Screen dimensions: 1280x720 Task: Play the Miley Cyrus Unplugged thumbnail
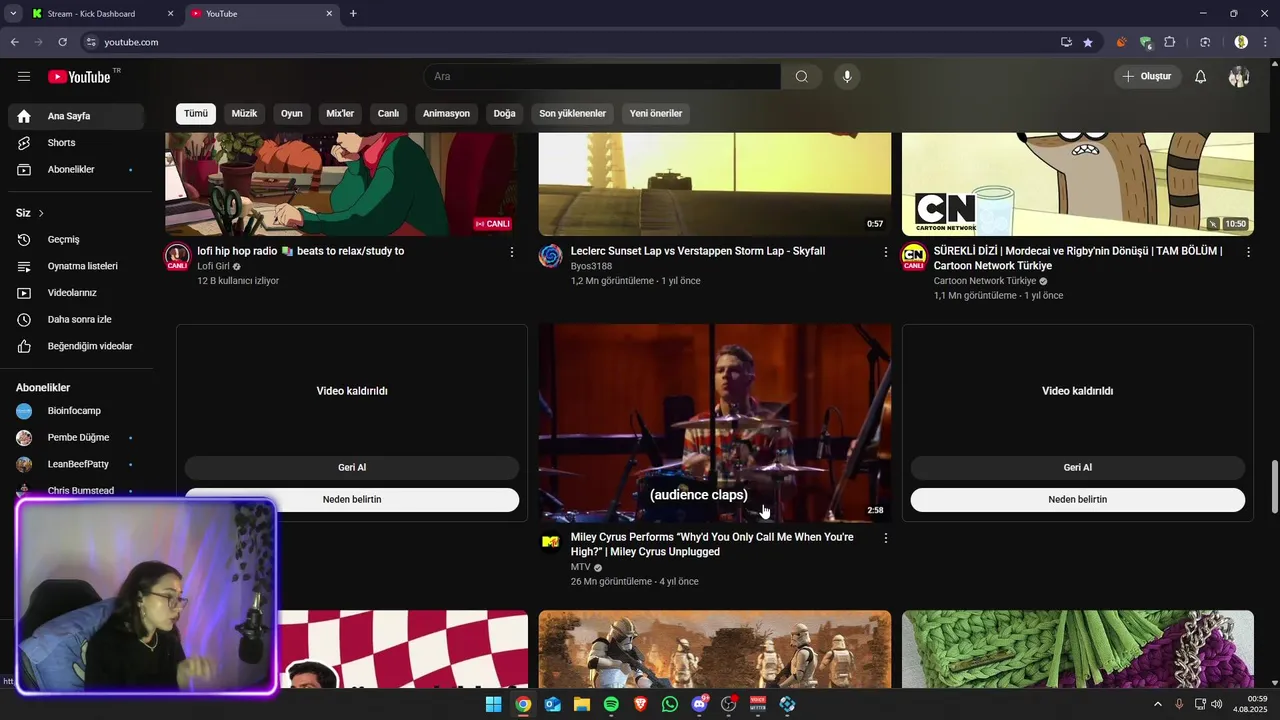[x=715, y=423]
